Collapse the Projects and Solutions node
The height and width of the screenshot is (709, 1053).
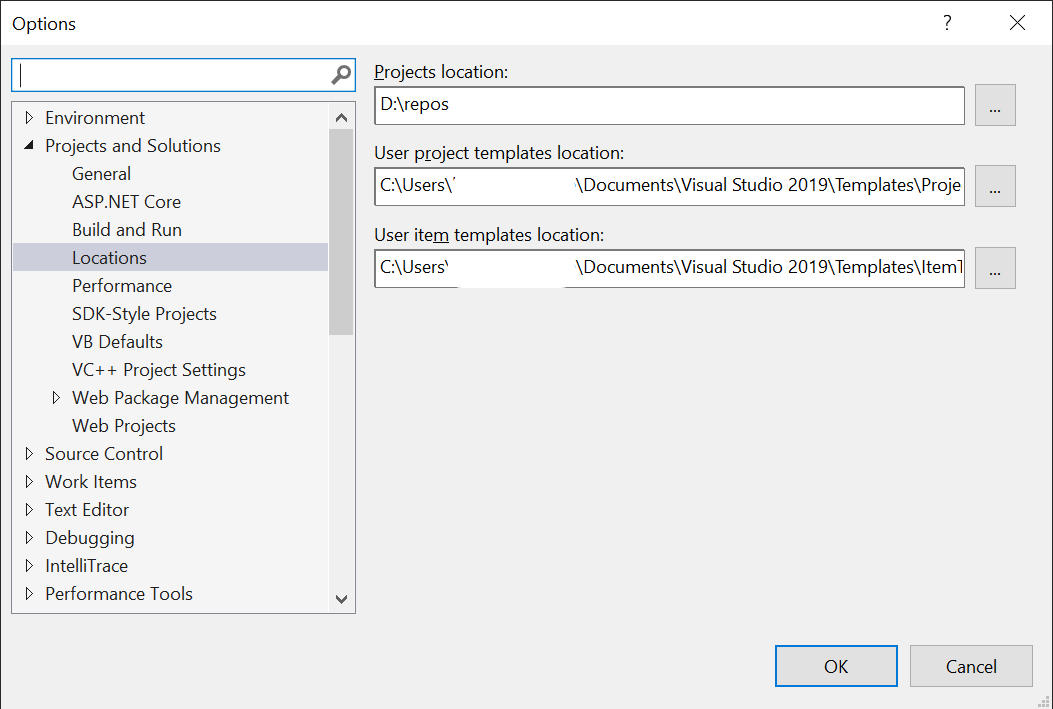pyautogui.click(x=29, y=145)
